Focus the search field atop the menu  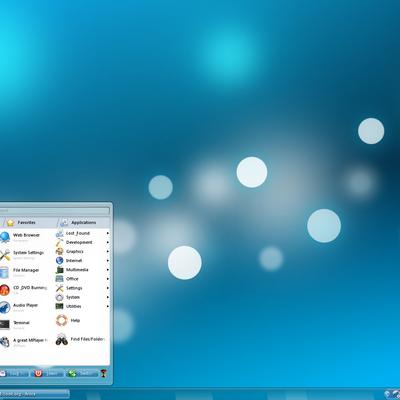pyautogui.click(x=55, y=211)
